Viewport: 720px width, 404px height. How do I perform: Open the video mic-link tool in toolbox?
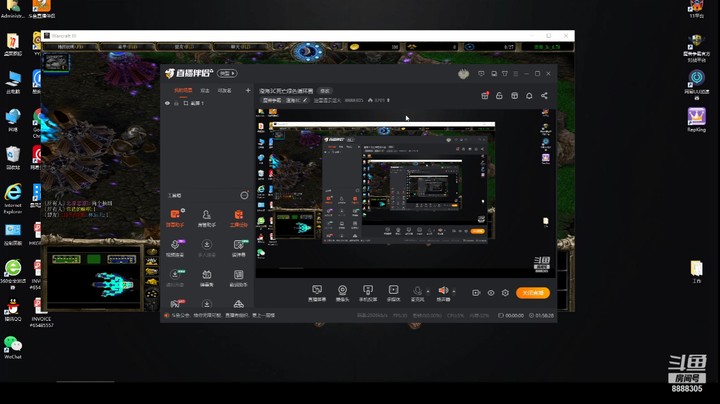175,248
